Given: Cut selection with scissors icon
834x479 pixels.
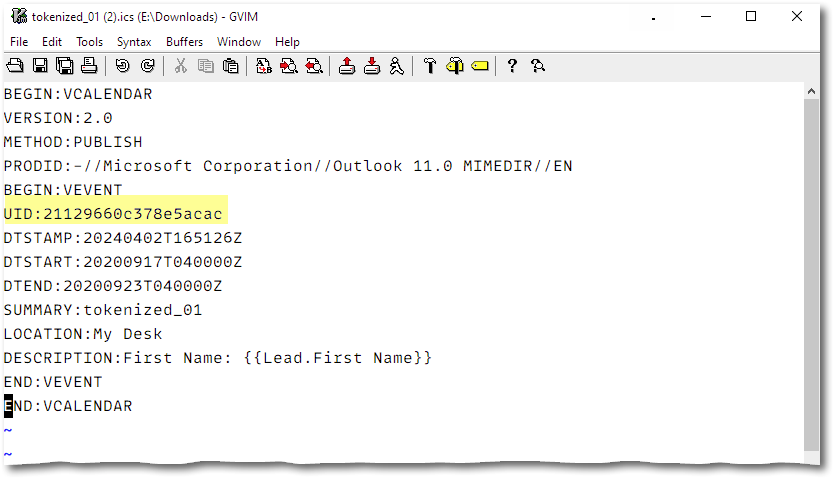Looking at the screenshot, I should click(181, 66).
